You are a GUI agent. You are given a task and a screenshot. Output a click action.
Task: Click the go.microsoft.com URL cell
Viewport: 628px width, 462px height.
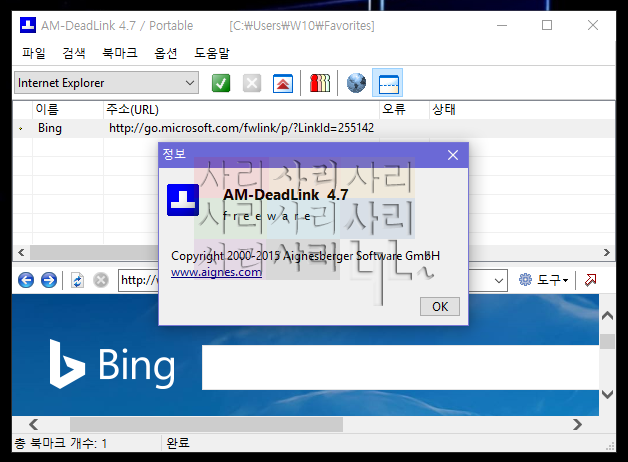(x=242, y=128)
